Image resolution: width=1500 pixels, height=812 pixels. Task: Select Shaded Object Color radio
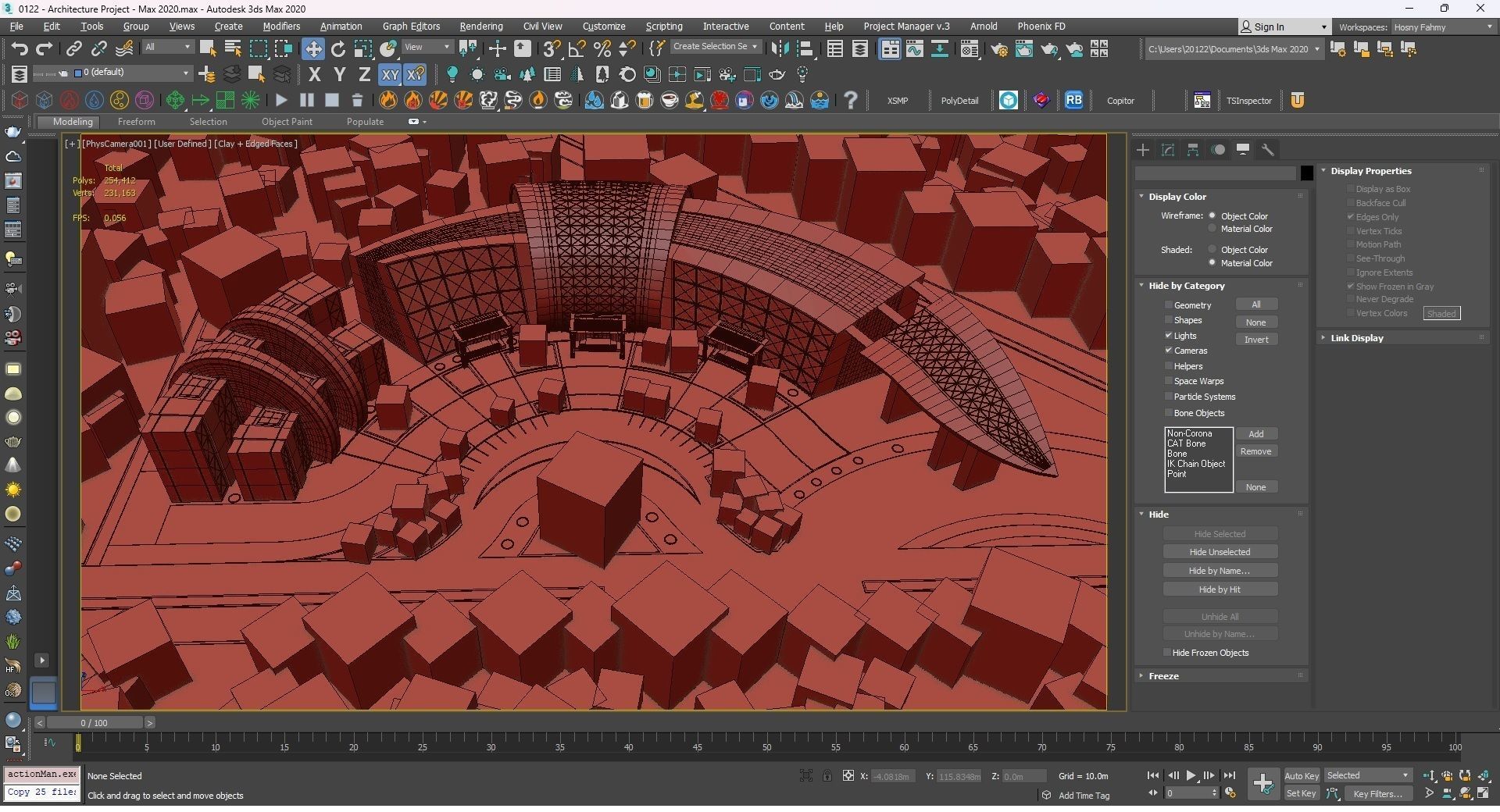1212,250
